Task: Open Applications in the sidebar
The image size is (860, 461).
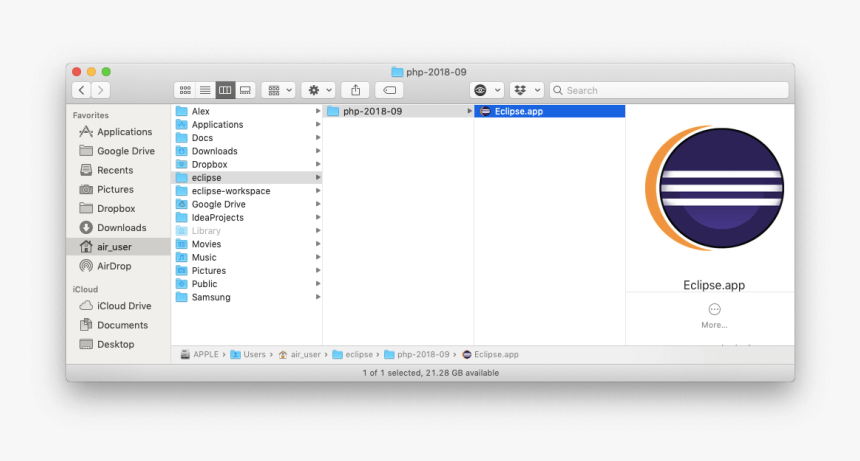Action: pos(116,132)
